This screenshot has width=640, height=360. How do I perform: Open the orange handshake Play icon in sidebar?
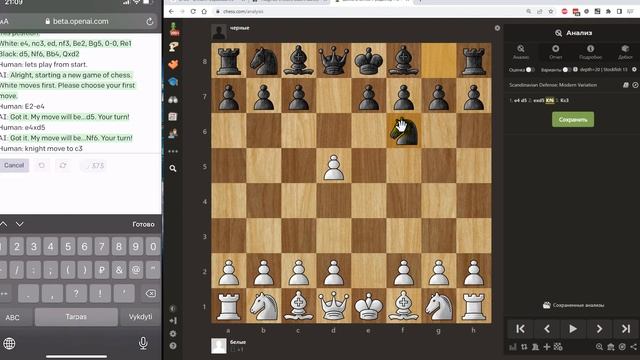pos(173,64)
